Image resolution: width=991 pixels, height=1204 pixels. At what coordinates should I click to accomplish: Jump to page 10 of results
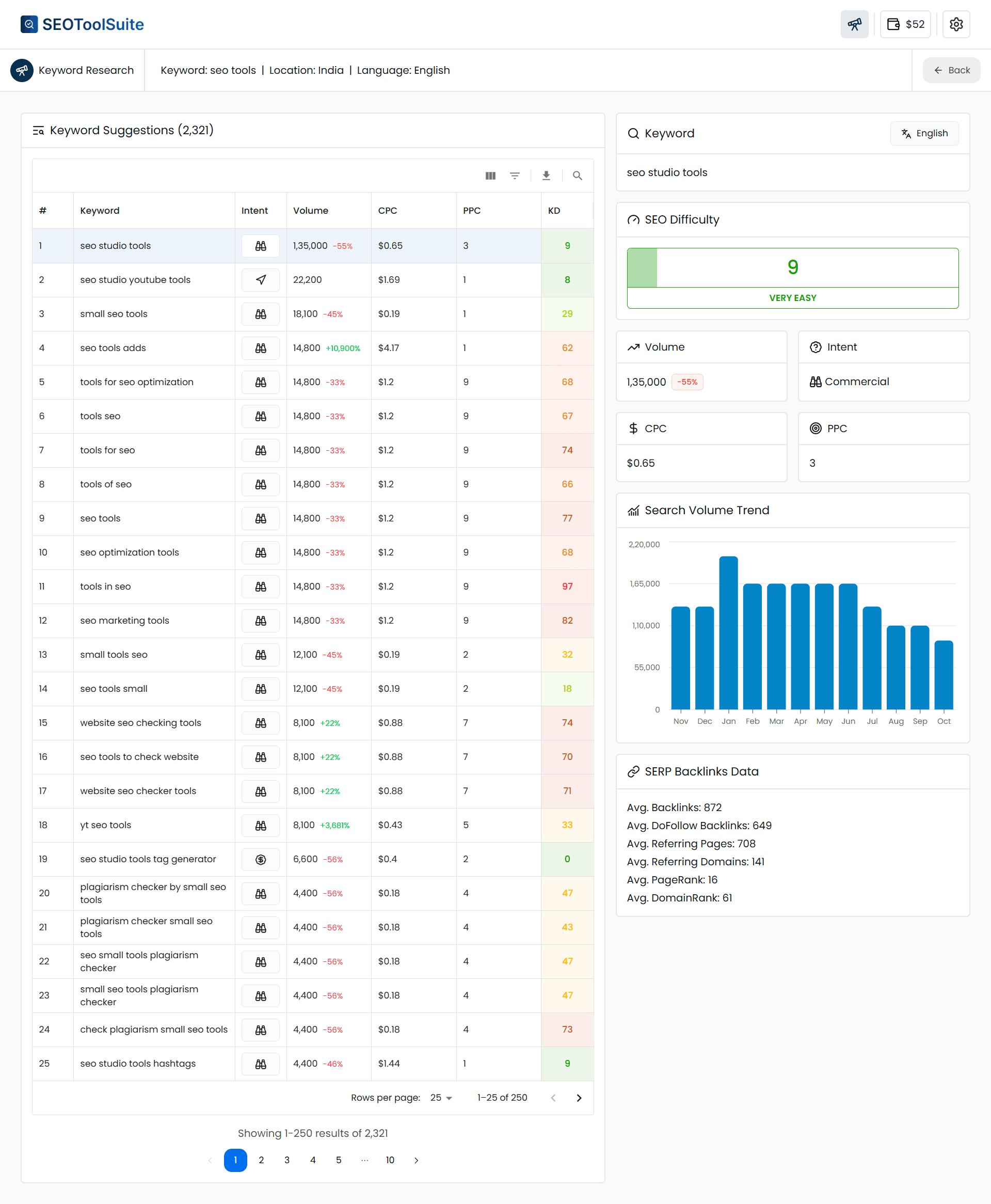pyautogui.click(x=390, y=1160)
